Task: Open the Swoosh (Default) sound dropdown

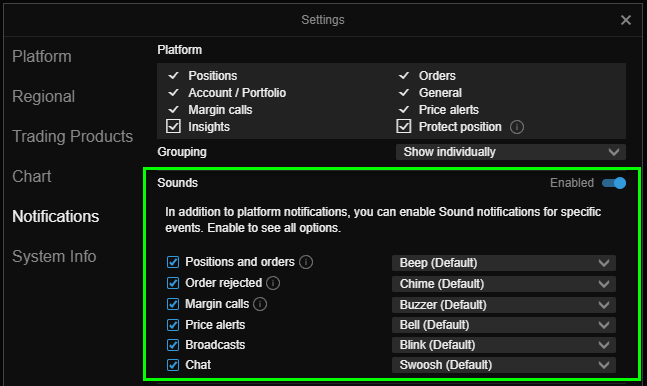Action: tap(504, 365)
